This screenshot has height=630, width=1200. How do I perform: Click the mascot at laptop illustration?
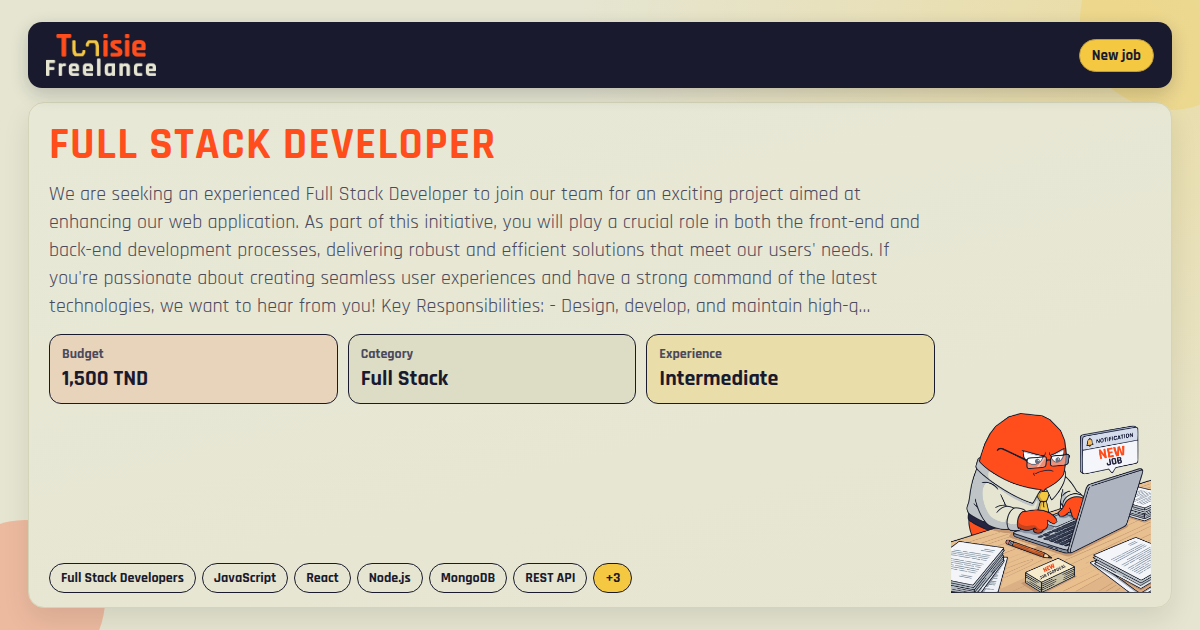pyautogui.click(x=1051, y=503)
